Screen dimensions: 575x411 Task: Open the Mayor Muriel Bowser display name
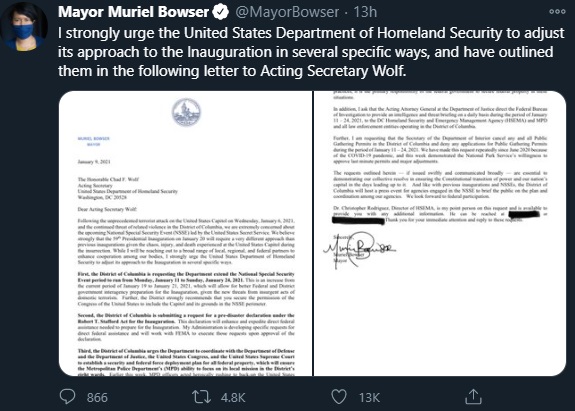pyautogui.click(x=133, y=12)
